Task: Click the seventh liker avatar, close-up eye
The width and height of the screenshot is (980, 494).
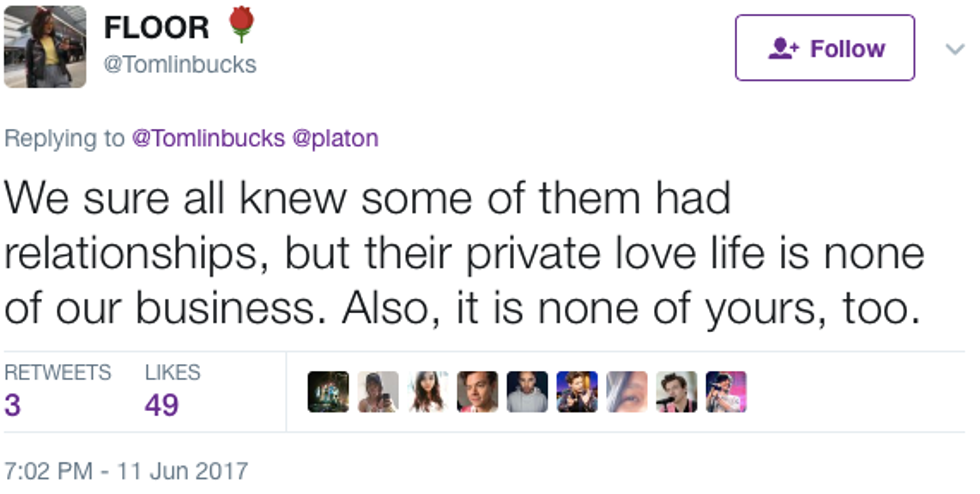Action: [626, 392]
